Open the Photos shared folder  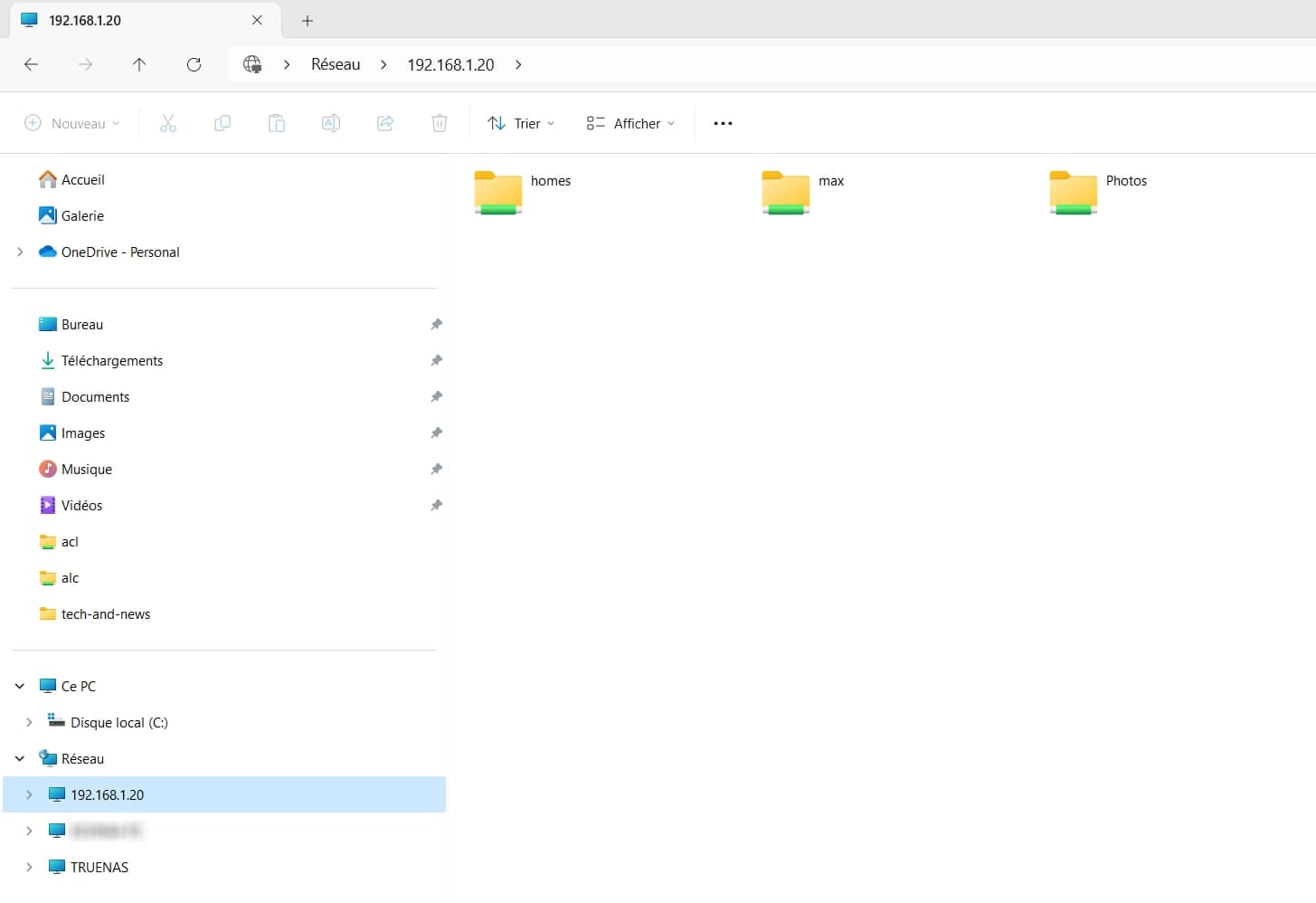click(1074, 192)
